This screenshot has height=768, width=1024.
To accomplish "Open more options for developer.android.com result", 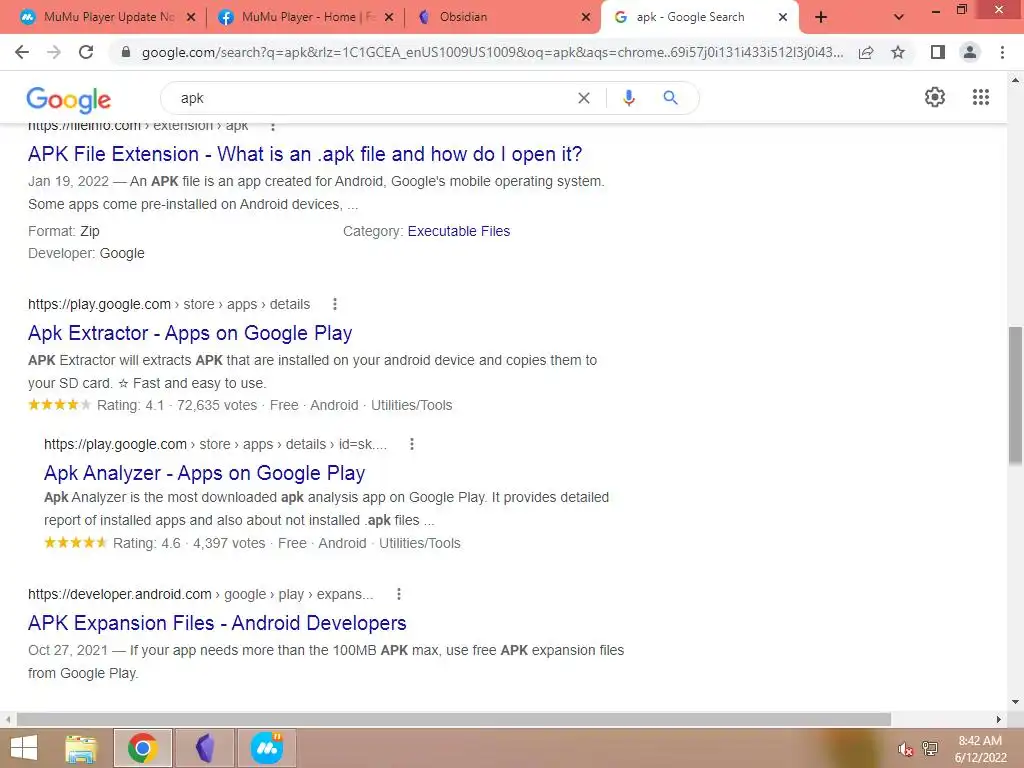I will pyautogui.click(x=398, y=594).
